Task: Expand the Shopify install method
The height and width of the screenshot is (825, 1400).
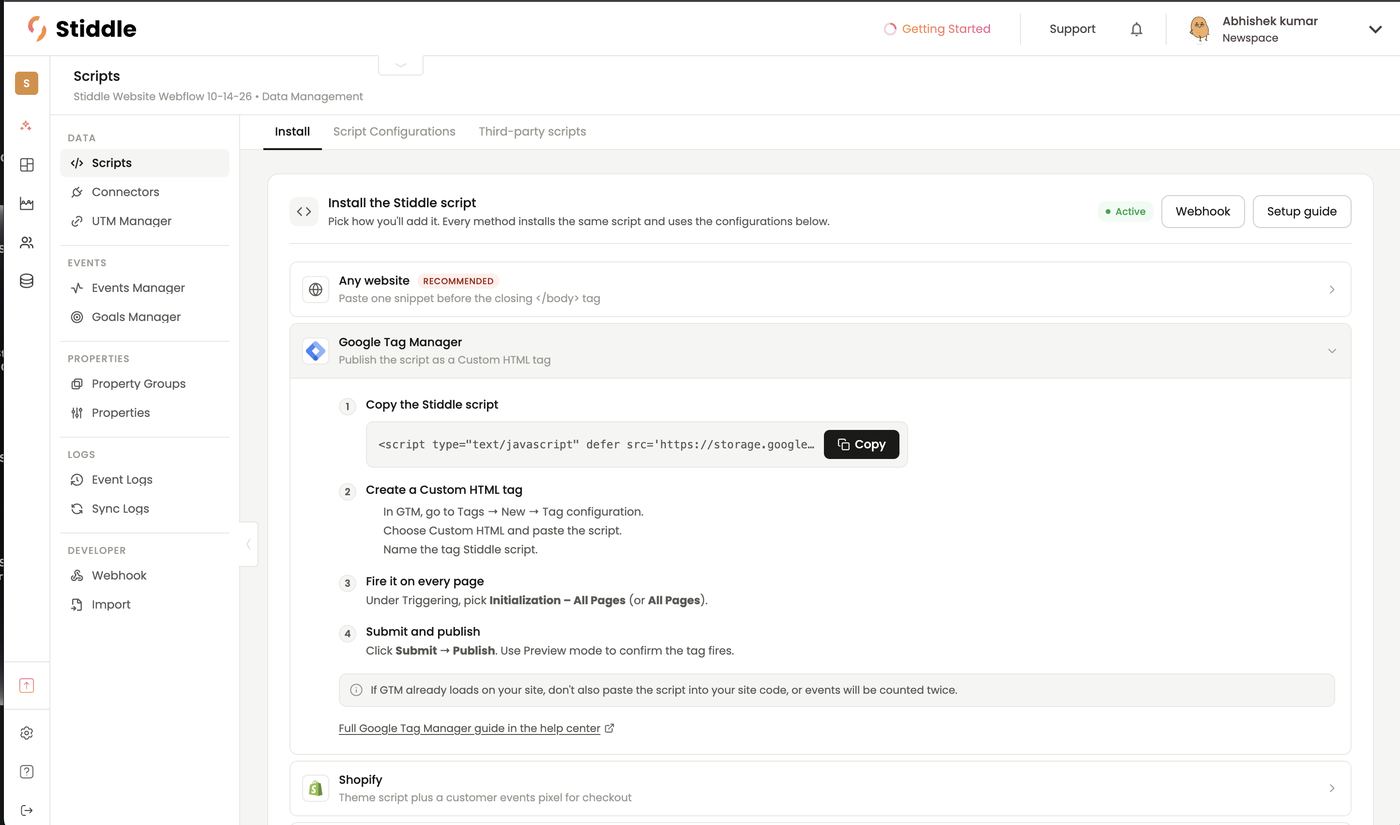Action: coord(820,788)
